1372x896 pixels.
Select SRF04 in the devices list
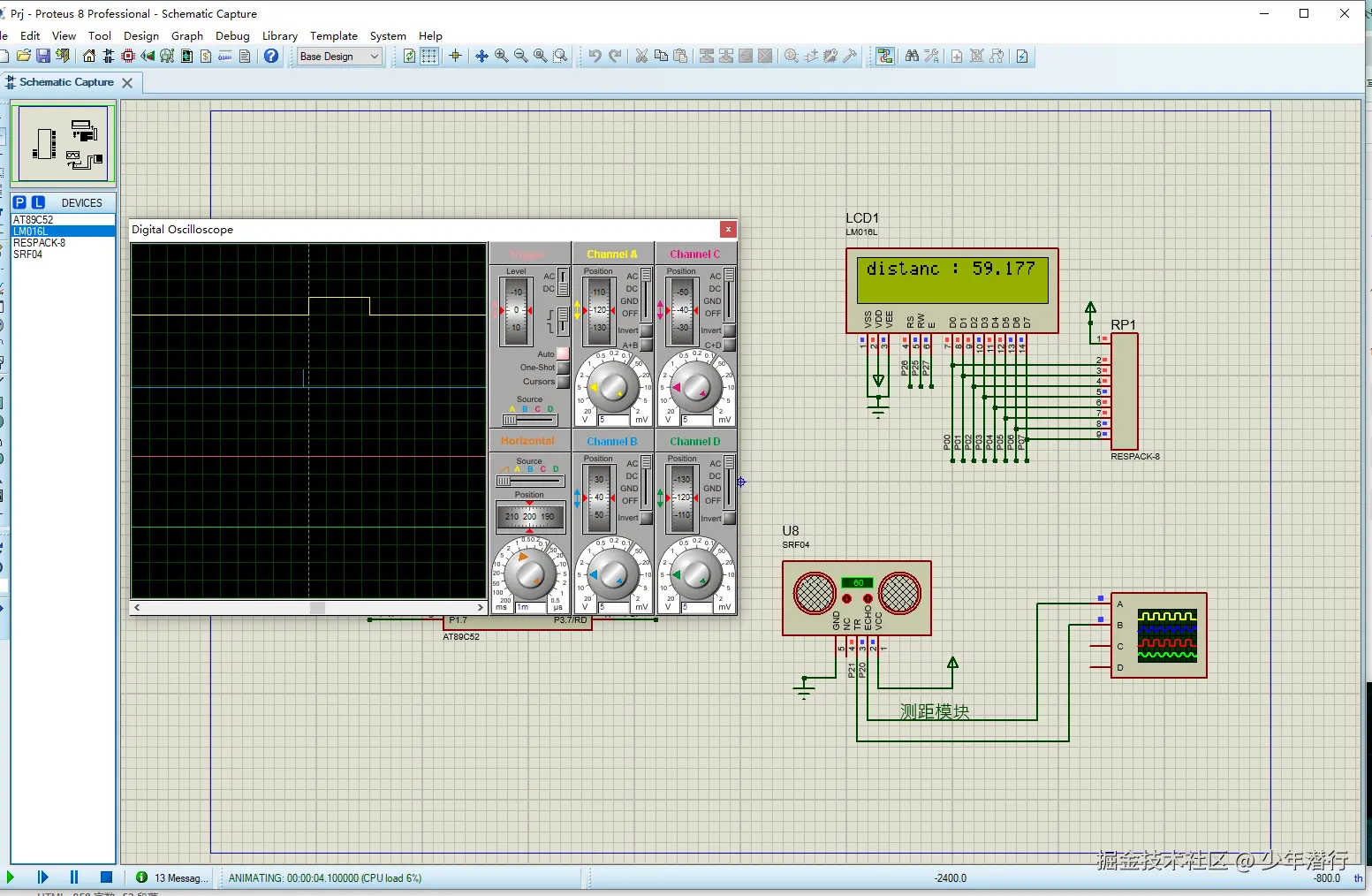[28, 254]
